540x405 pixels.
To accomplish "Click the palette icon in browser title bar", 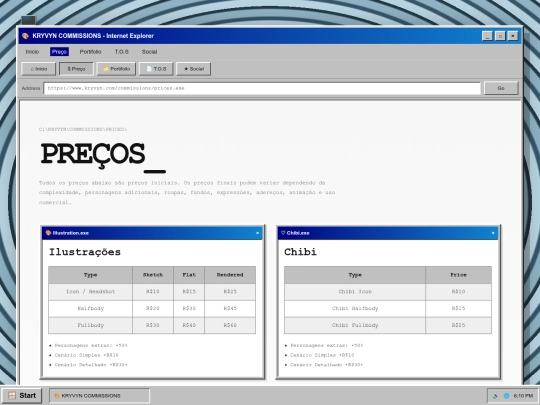I will click(x=25, y=36).
